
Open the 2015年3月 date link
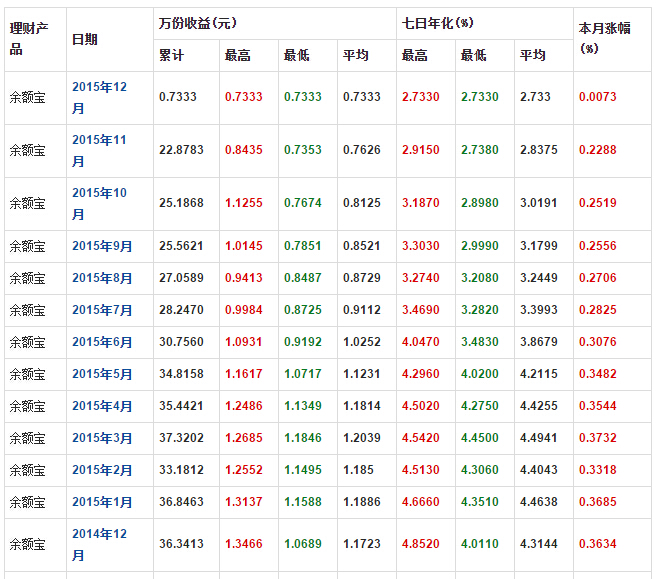(102, 438)
